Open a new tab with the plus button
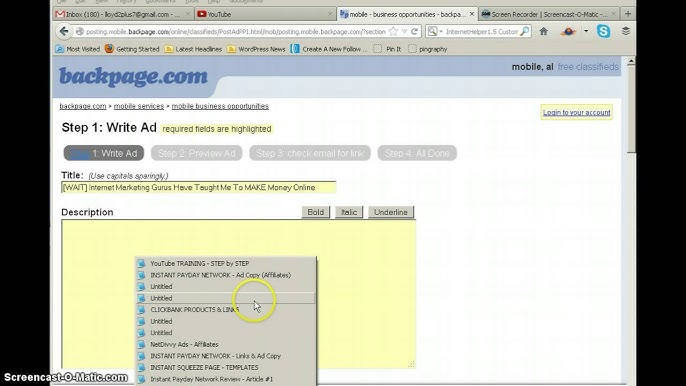Image resolution: width=686 pixels, height=386 pixels. tap(628, 14)
